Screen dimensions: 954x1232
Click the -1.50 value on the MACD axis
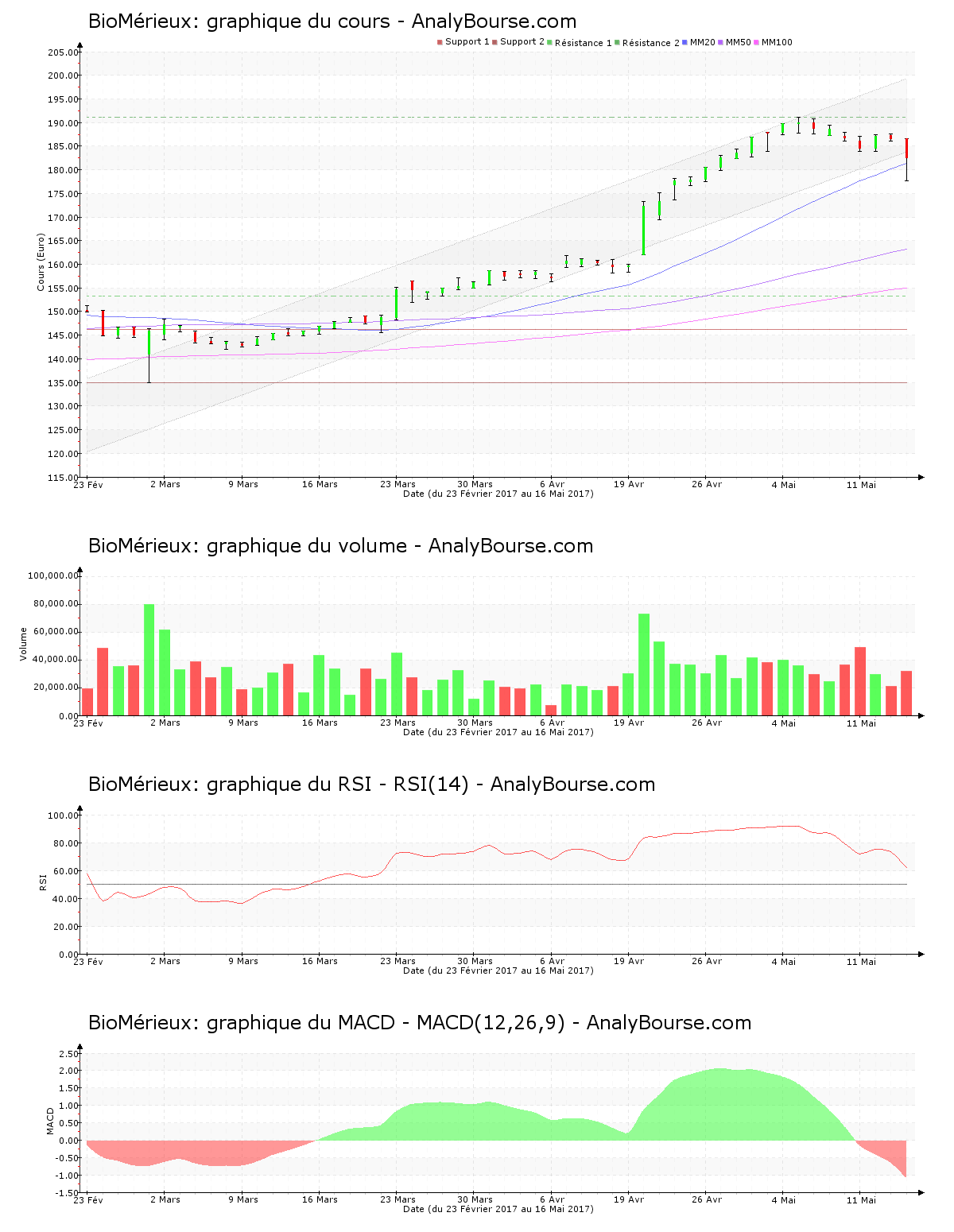pyautogui.click(x=68, y=1193)
